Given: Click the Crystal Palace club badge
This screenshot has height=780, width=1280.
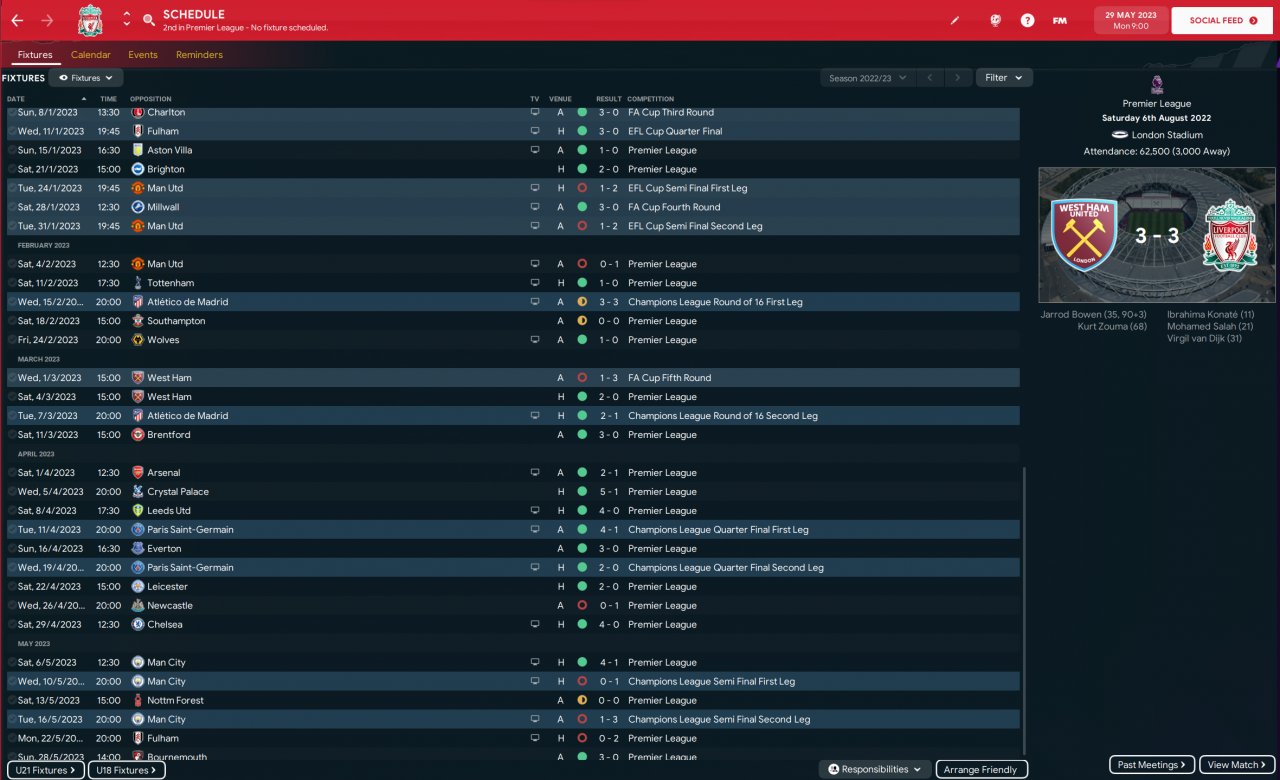Looking at the screenshot, I should click(x=138, y=492).
